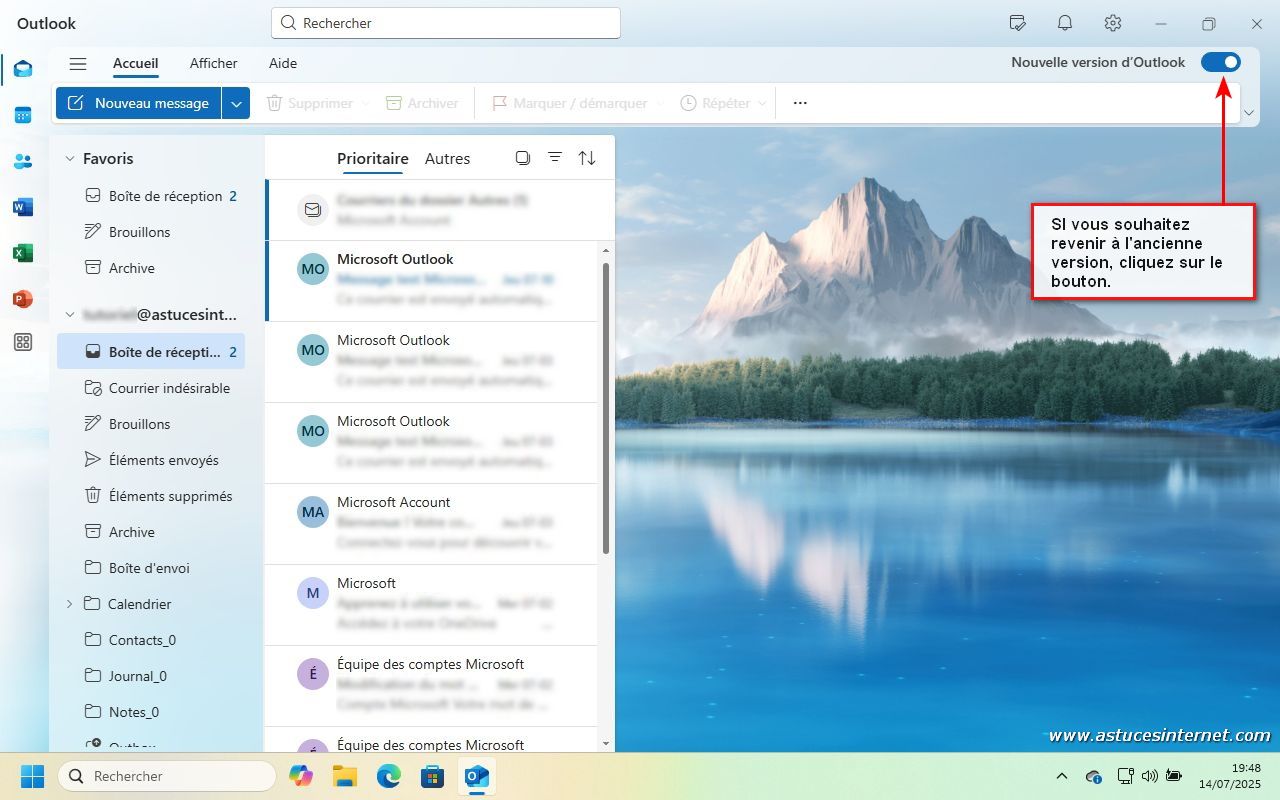Open the volume icon in system tray
The height and width of the screenshot is (800, 1280).
1149,776
